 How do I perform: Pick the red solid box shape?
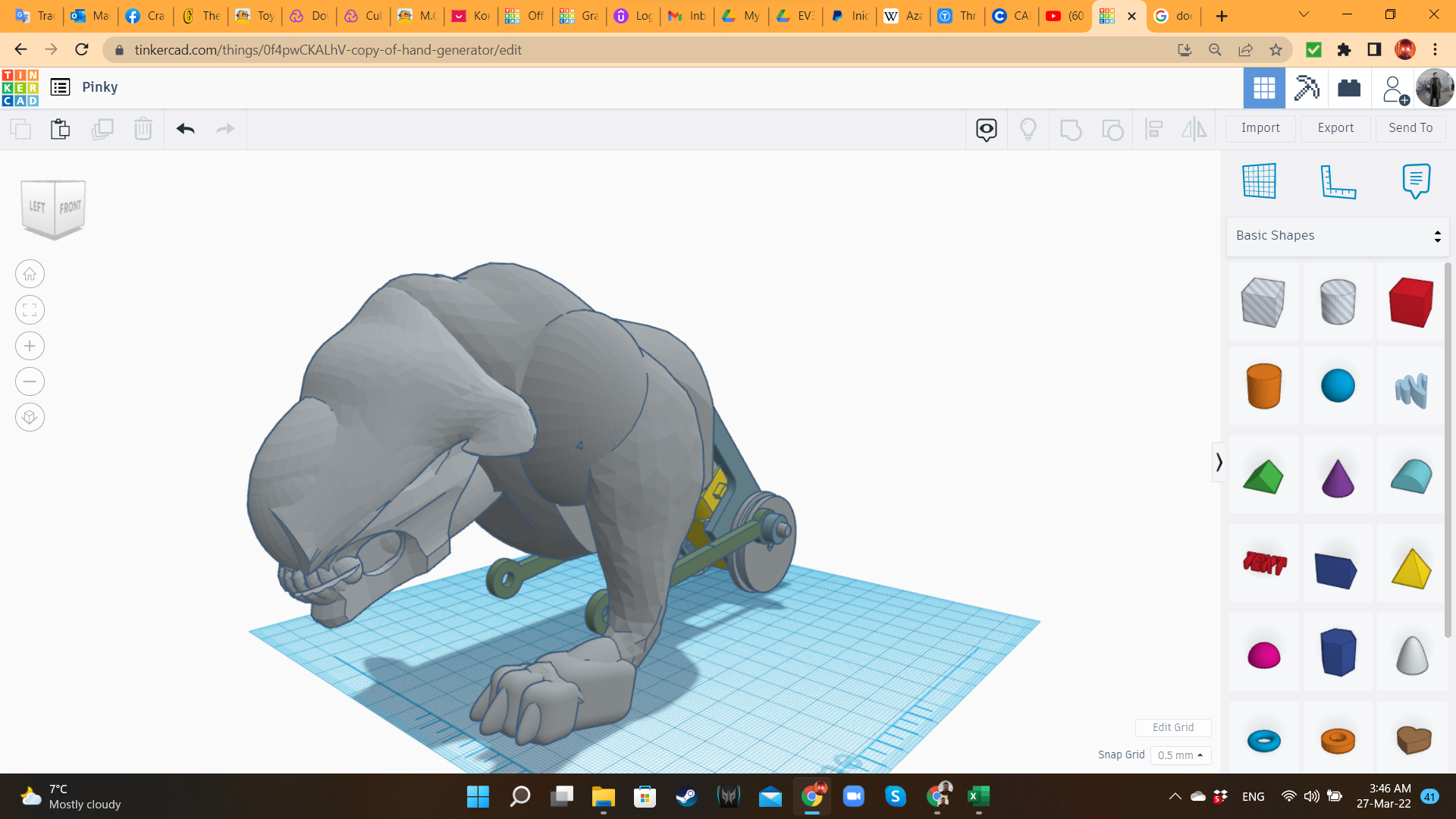click(1410, 302)
